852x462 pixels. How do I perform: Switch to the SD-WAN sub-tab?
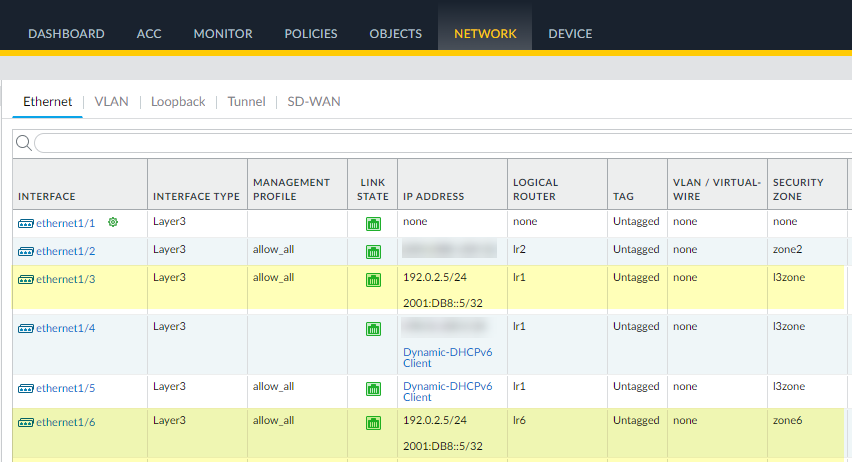(314, 101)
